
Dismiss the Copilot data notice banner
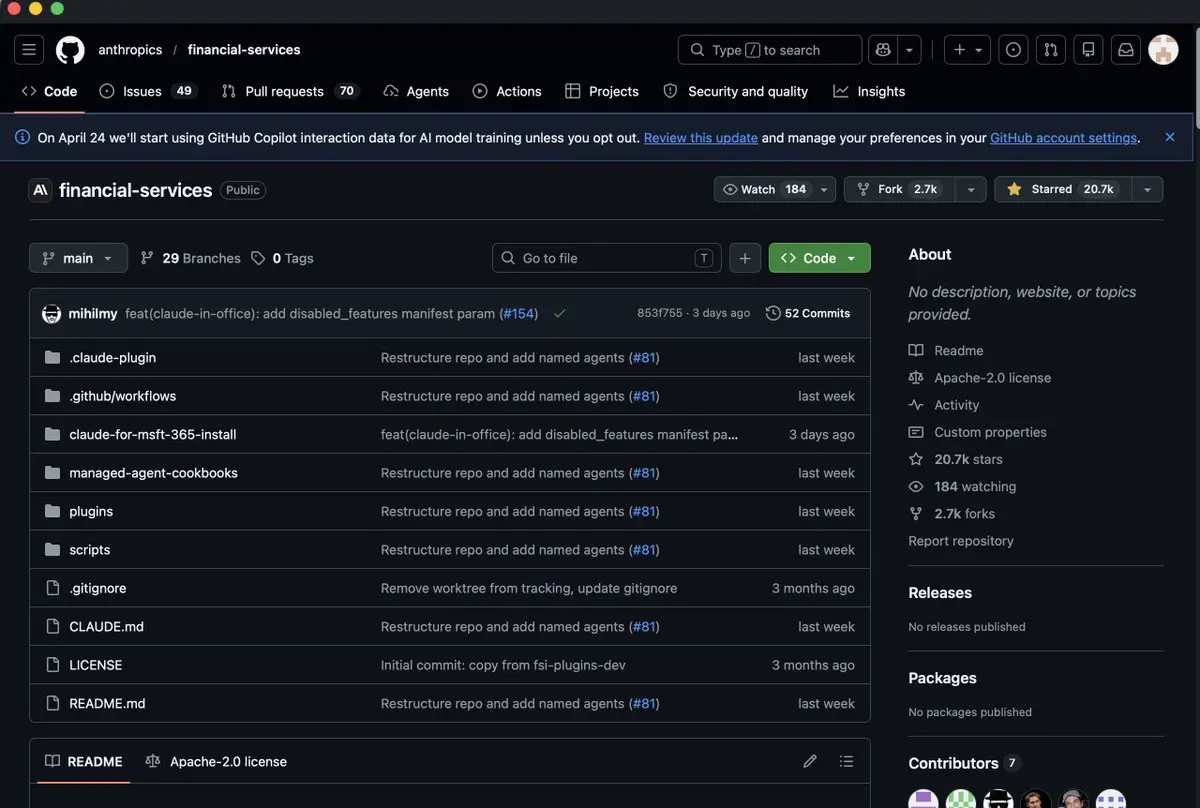[1170, 137]
